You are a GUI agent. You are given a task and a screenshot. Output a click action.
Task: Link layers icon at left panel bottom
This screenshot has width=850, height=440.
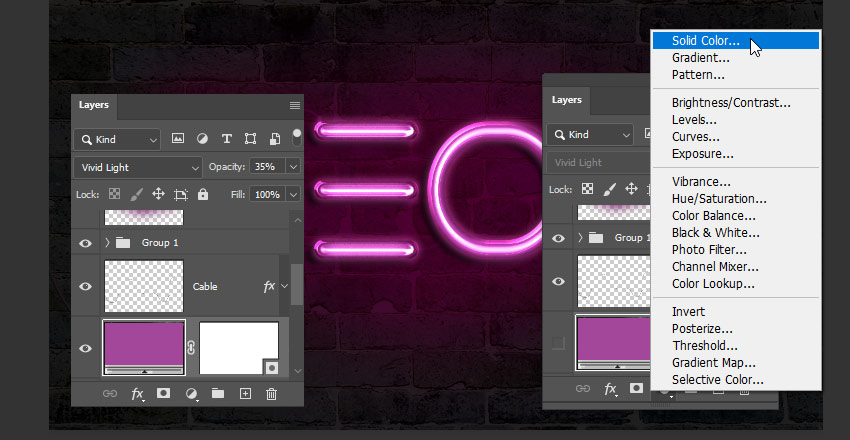pos(110,393)
